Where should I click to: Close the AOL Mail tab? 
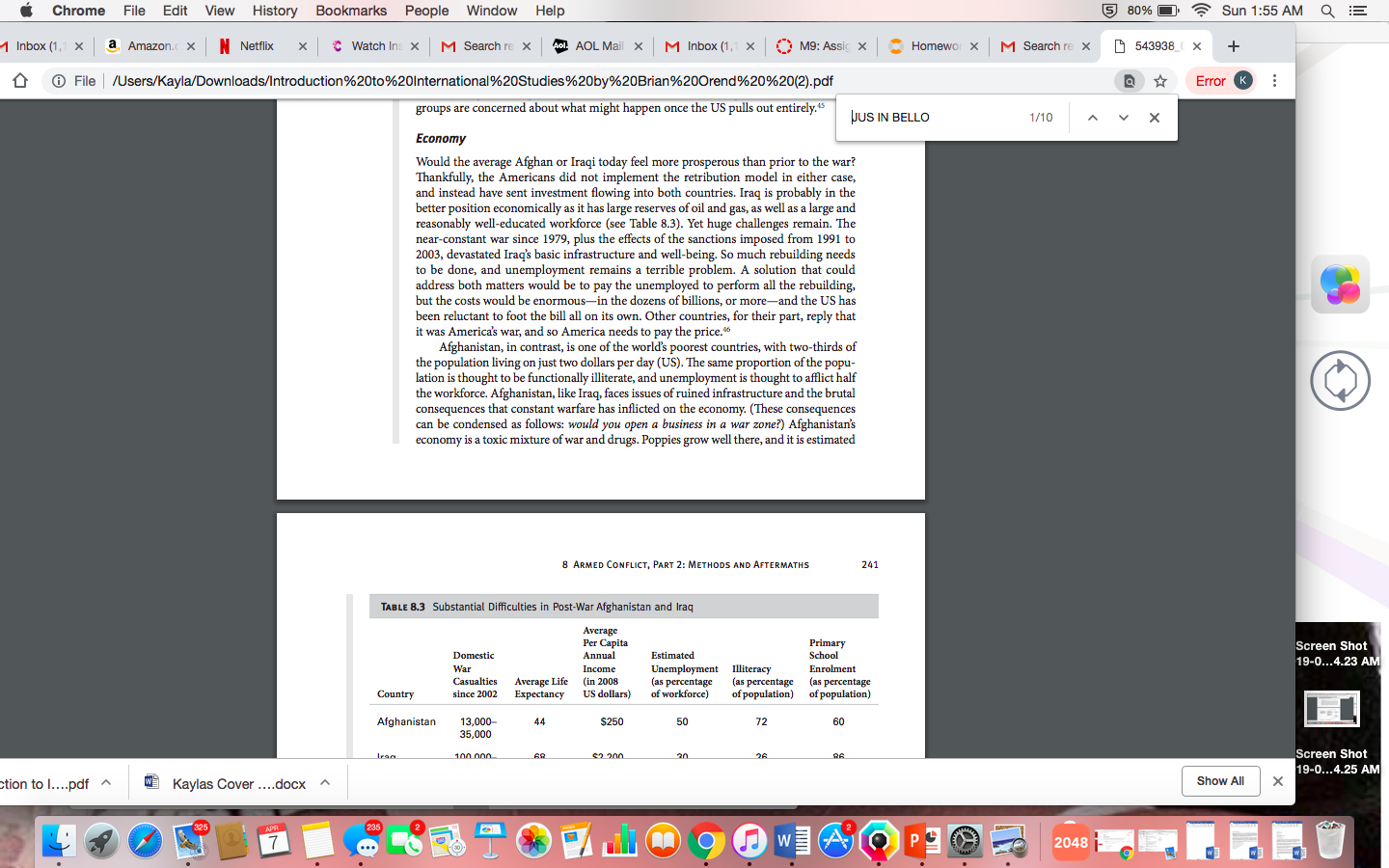tap(638, 46)
